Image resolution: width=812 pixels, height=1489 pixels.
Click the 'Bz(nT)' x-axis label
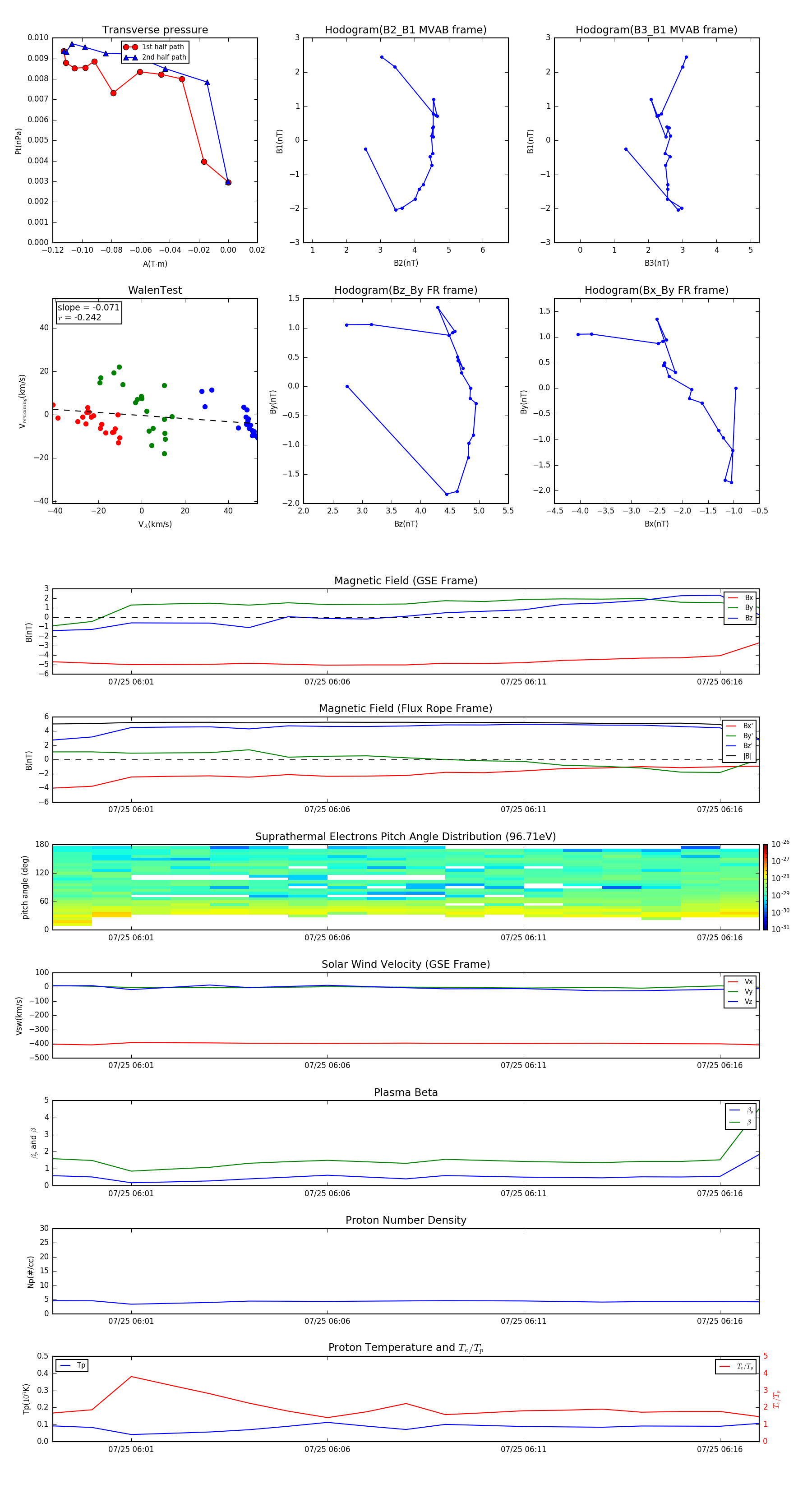406,524
